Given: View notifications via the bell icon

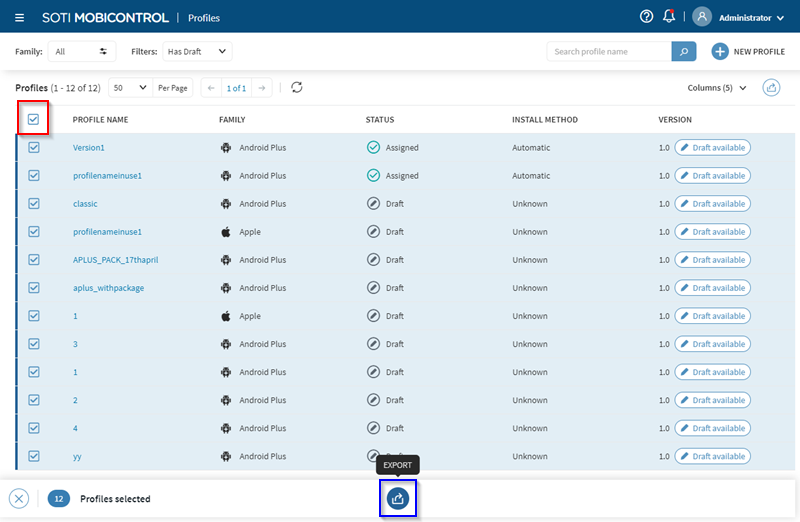Looking at the screenshot, I should [x=669, y=17].
